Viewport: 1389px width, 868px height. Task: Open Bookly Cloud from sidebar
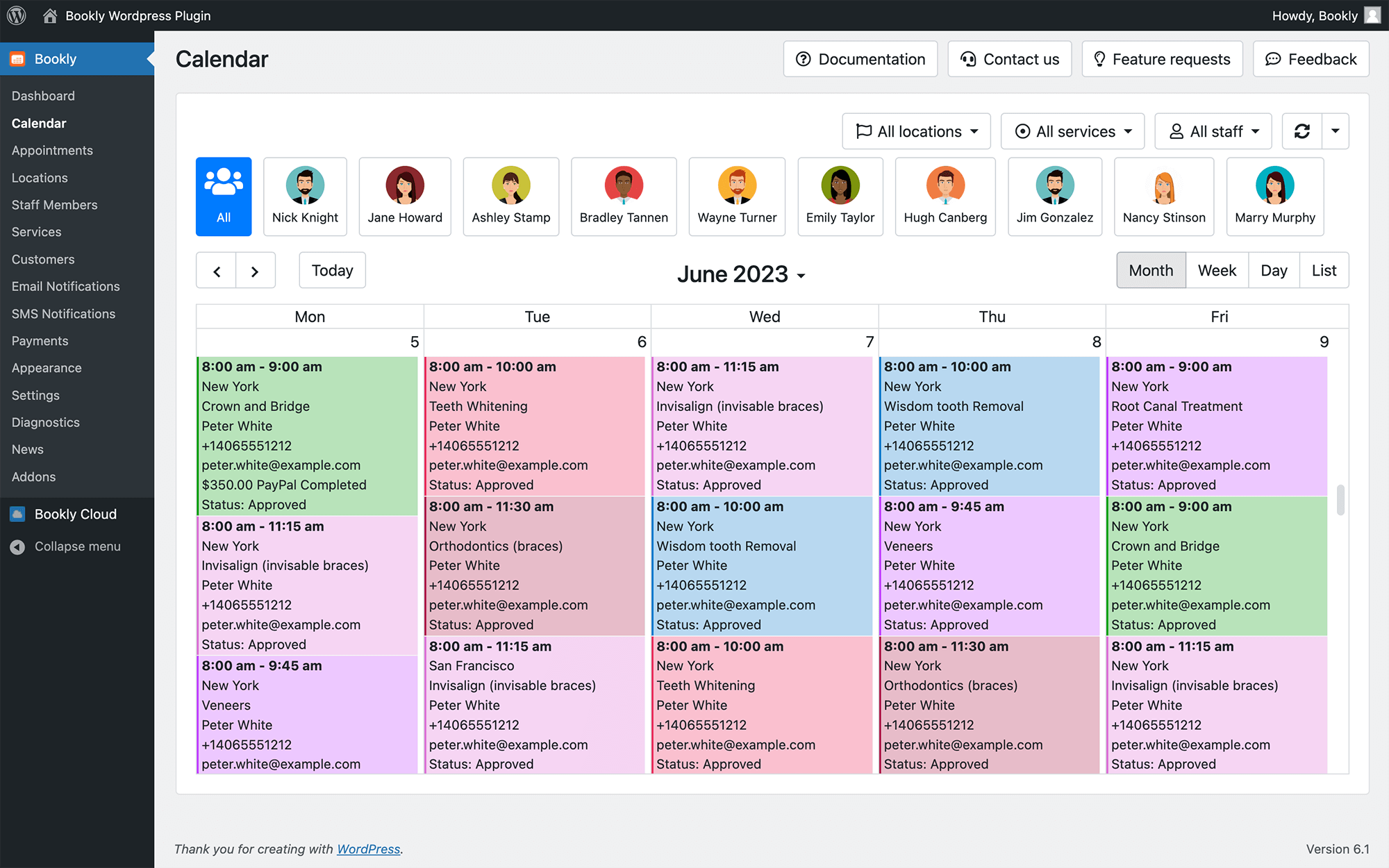pyautogui.click(x=77, y=514)
